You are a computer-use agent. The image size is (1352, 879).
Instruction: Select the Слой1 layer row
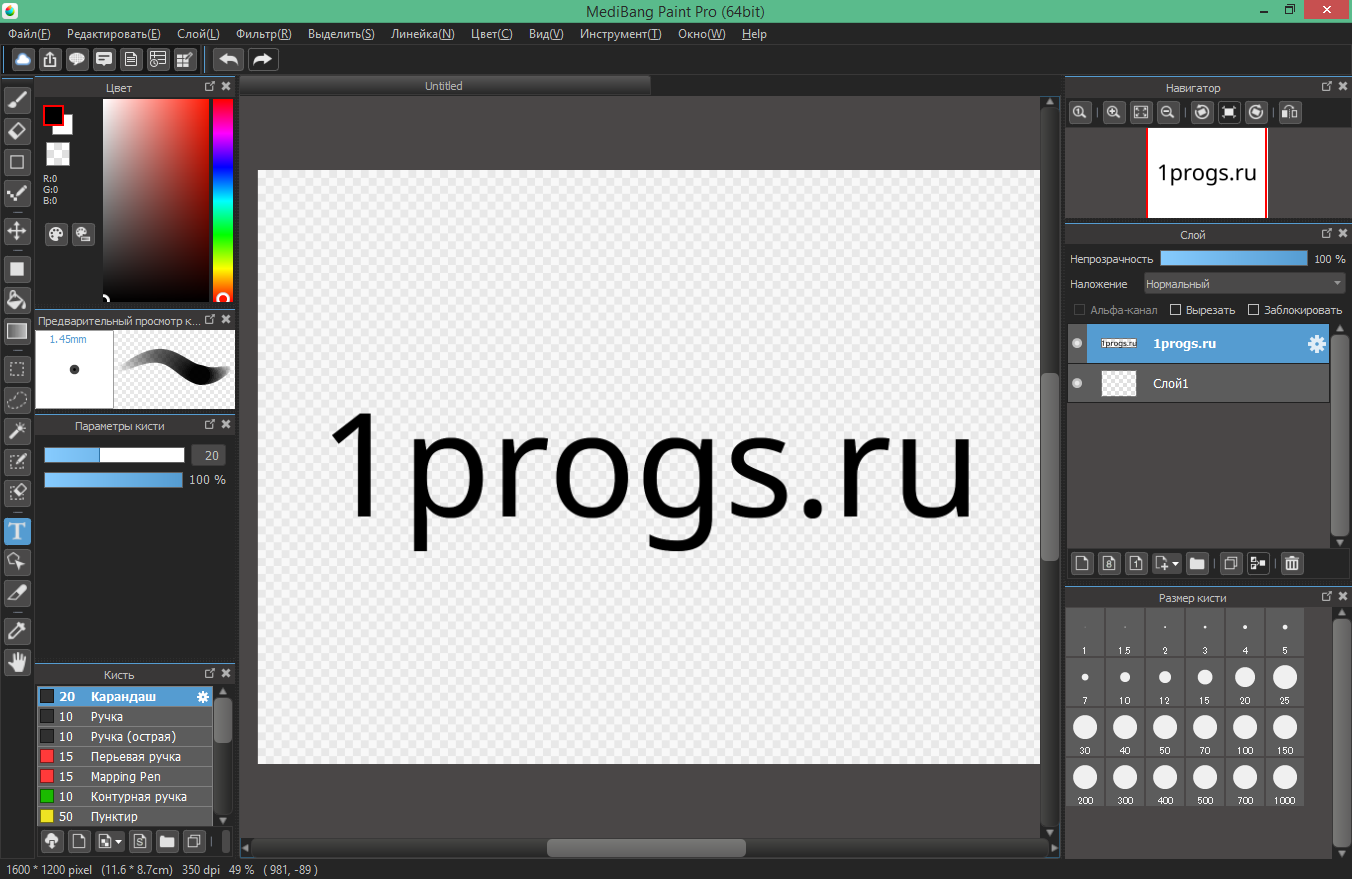tap(1198, 383)
